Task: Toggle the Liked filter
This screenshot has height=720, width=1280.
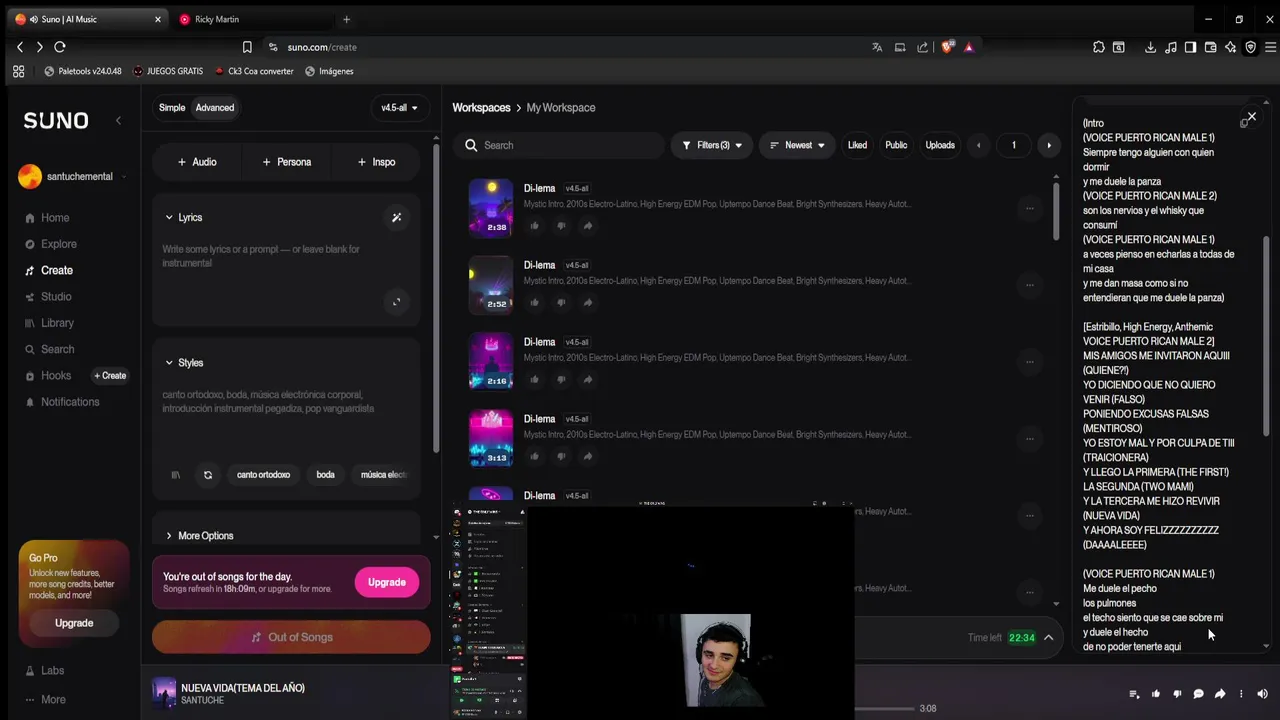Action: (x=857, y=145)
